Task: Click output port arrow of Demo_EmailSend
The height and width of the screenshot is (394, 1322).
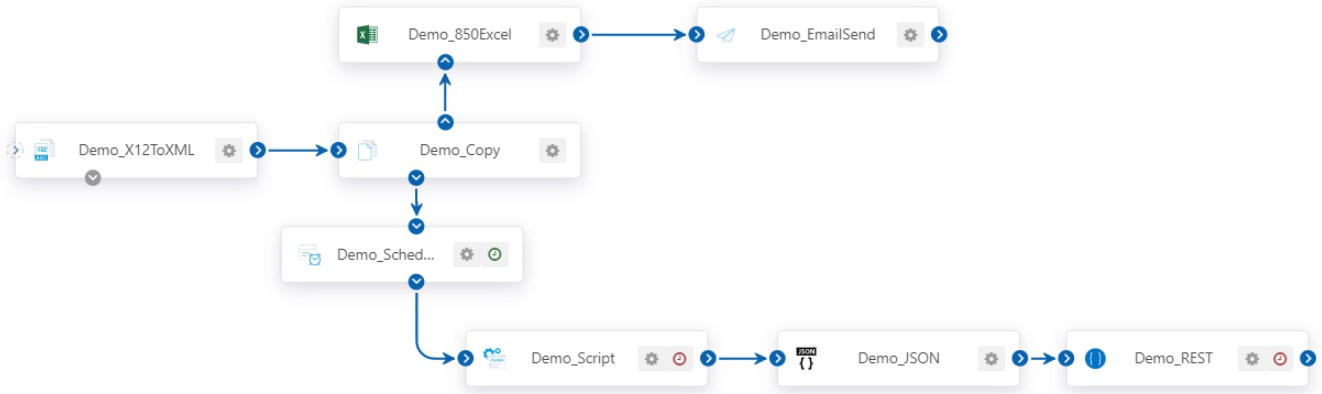Action: (x=939, y=35)
